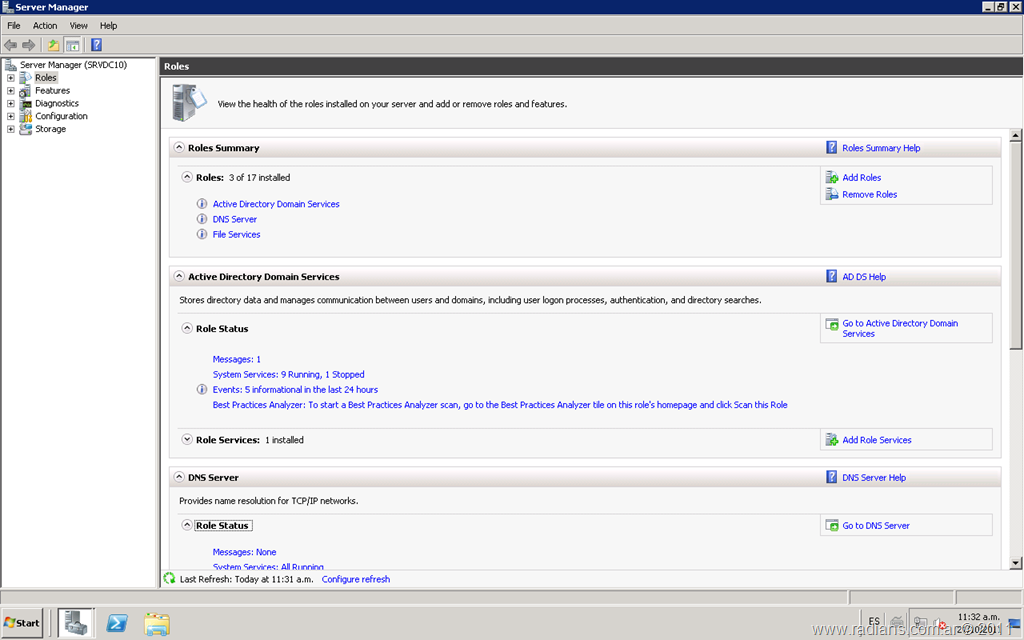
Task: Click the Add Role Services icon
Action: (832, 440)
